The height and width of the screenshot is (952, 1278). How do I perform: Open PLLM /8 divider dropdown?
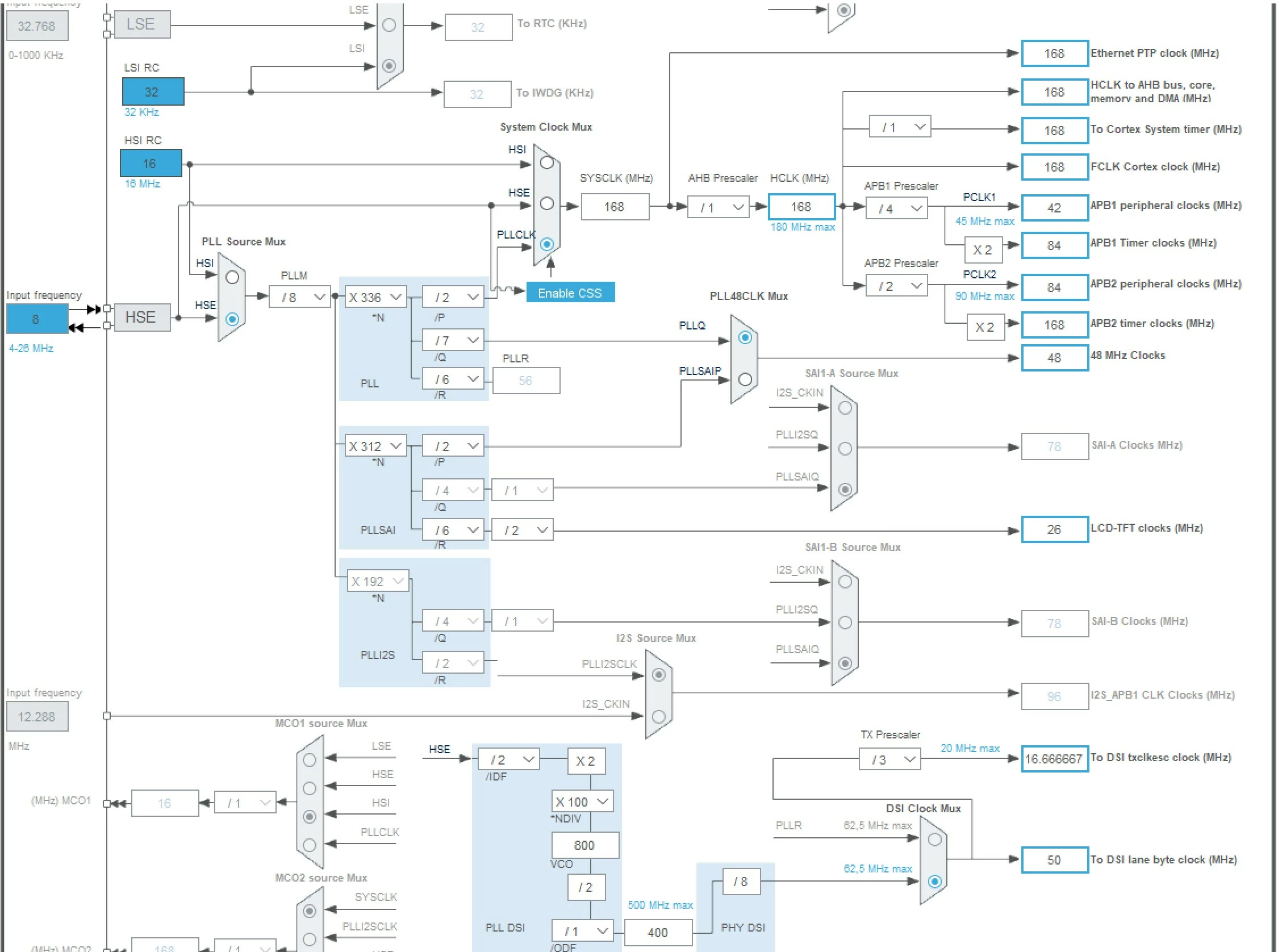(300, 297)
